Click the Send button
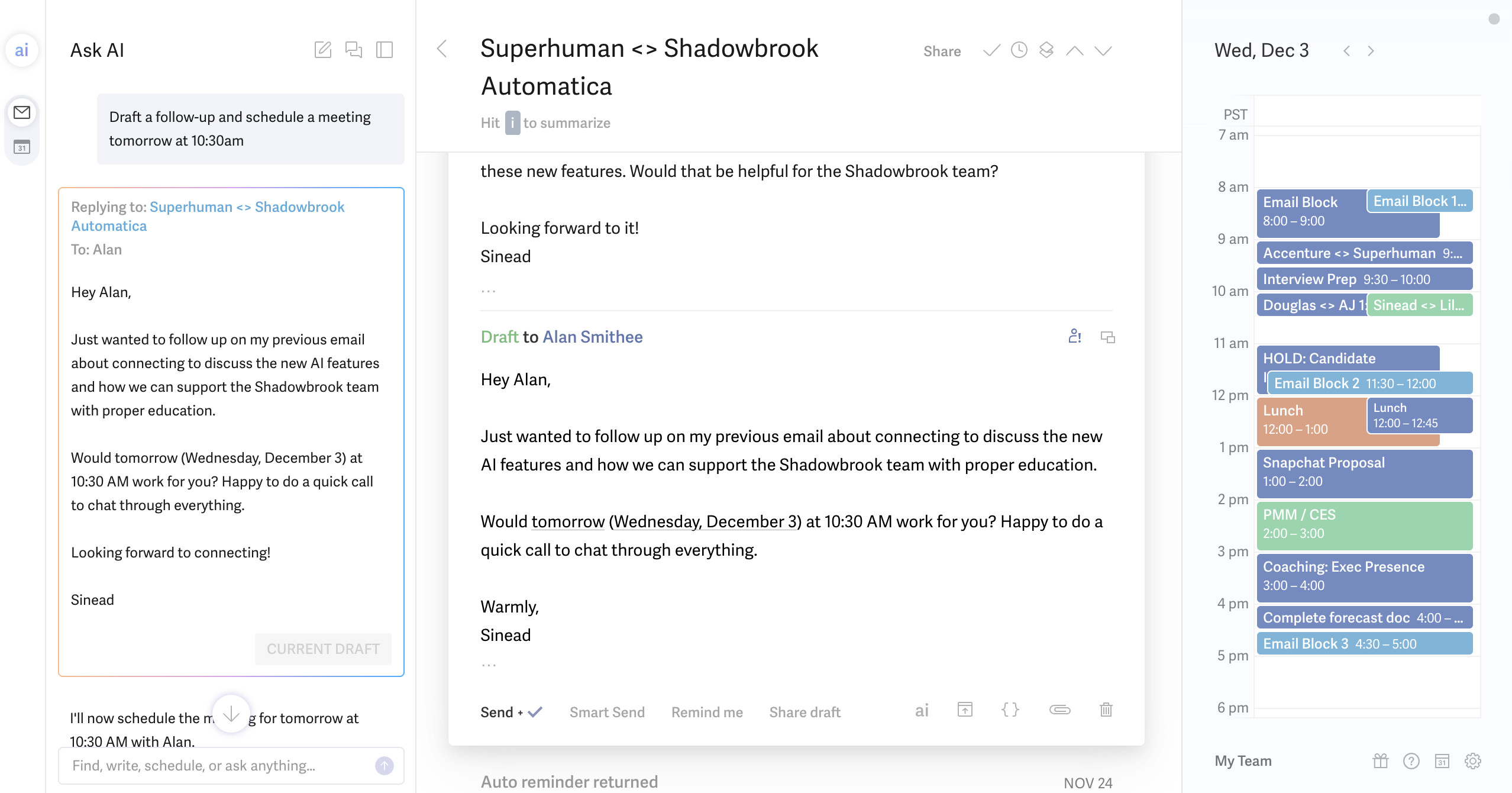 497,712
